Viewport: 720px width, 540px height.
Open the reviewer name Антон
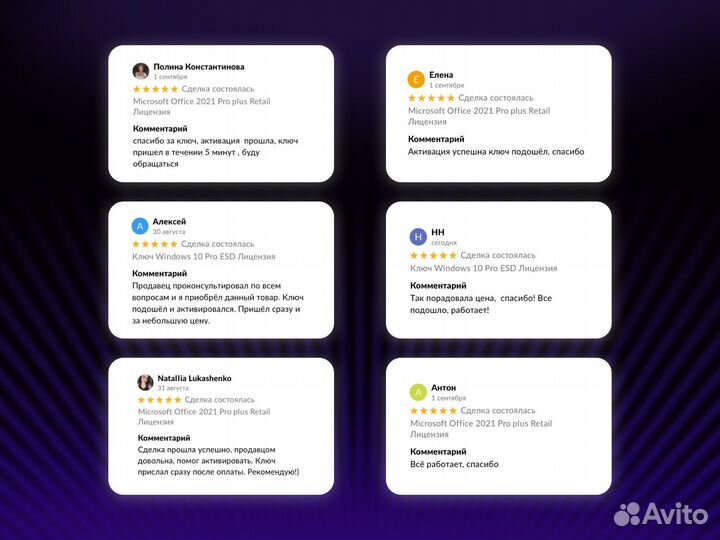[x=443, y=387]
